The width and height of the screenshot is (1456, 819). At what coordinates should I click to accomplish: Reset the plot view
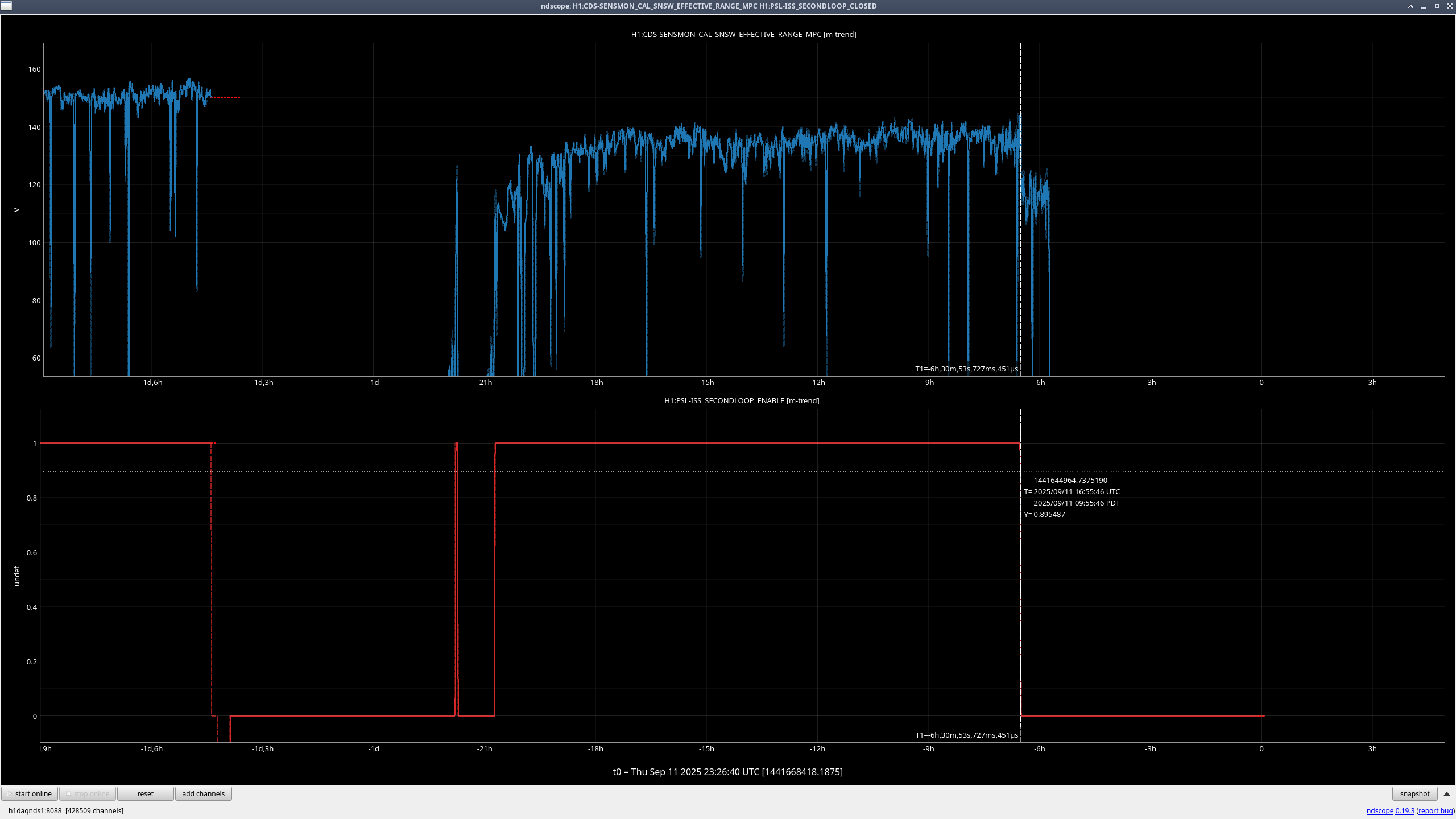(146, 793)
